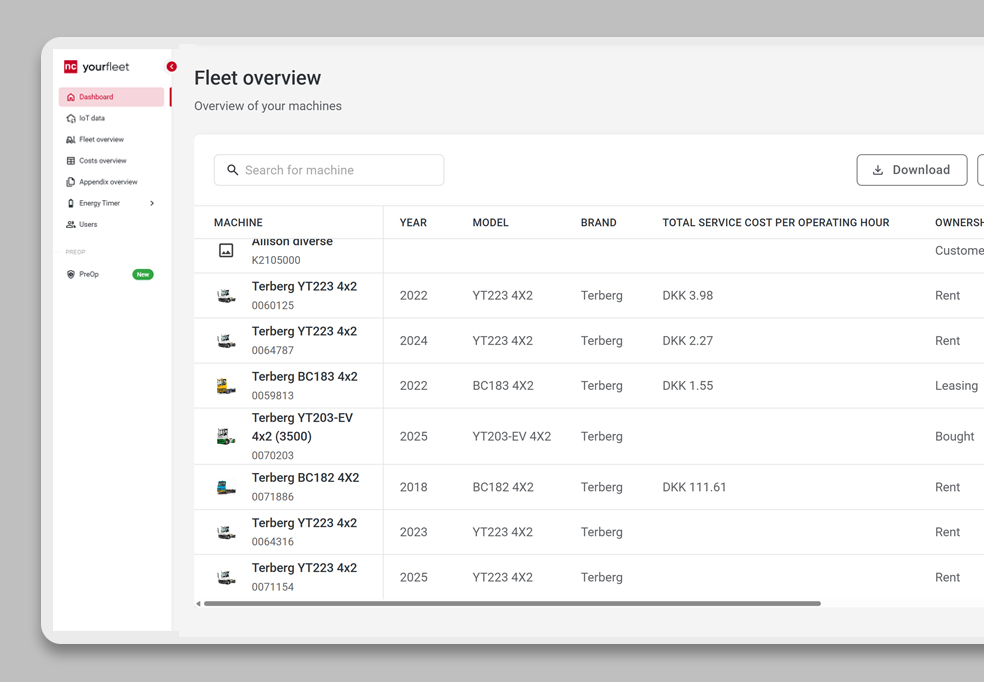Collapse sidebar with the red arrow button
The image size is (984, 682).
coord(171,67)
